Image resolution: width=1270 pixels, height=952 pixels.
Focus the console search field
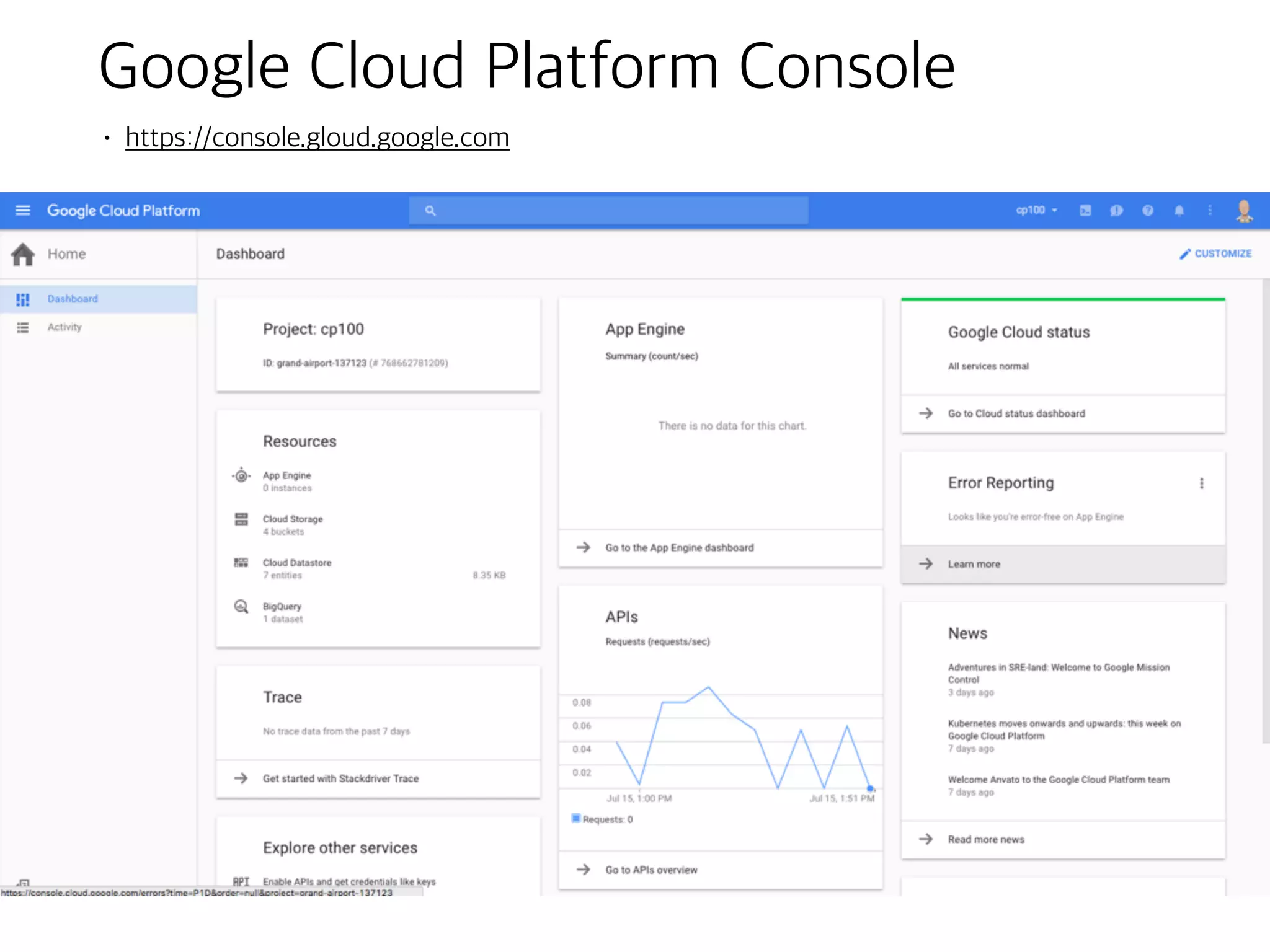(608, 211)
